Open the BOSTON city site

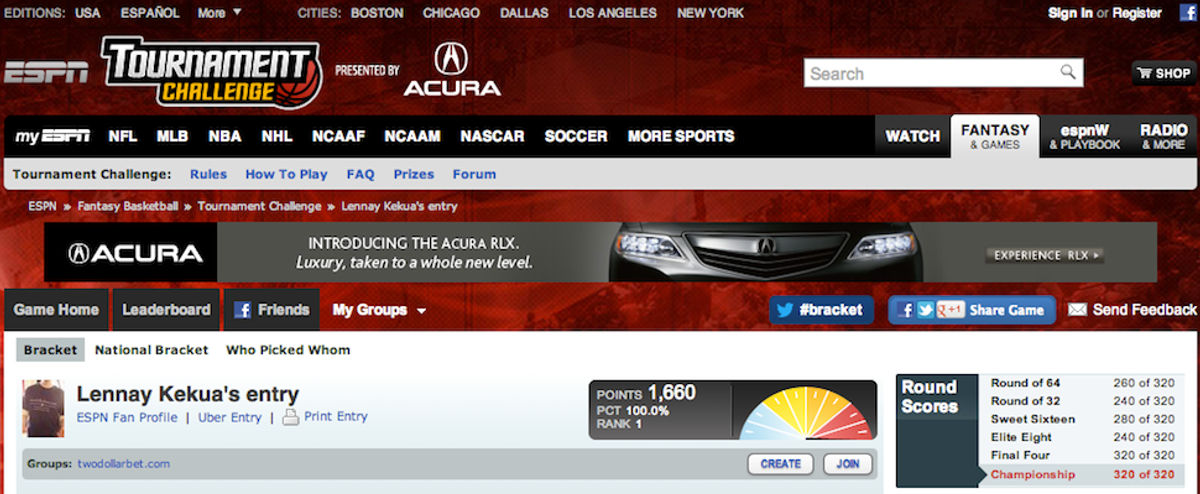pyautogui.click(x=377, y=13)
